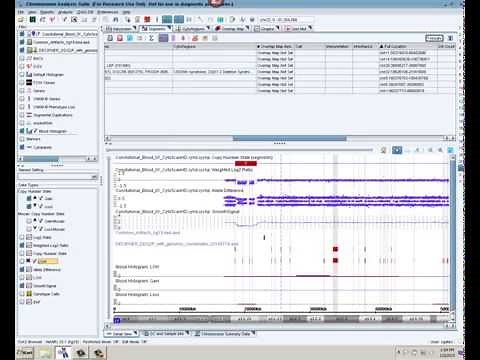
Task: Toggle the SmoothSignal checkbox
Action: tap(22, 286)
